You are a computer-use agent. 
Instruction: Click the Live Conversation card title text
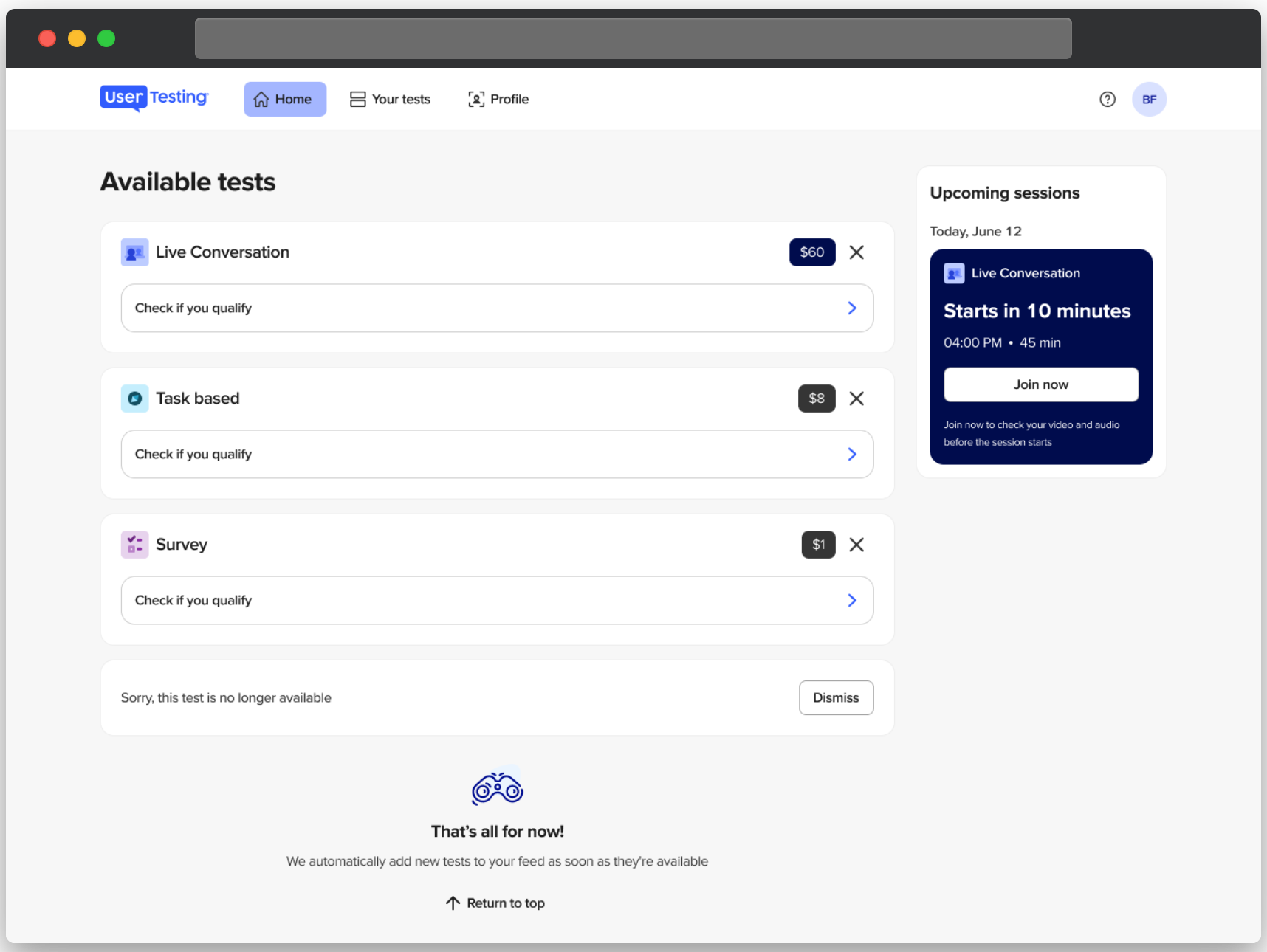(222, 252)
